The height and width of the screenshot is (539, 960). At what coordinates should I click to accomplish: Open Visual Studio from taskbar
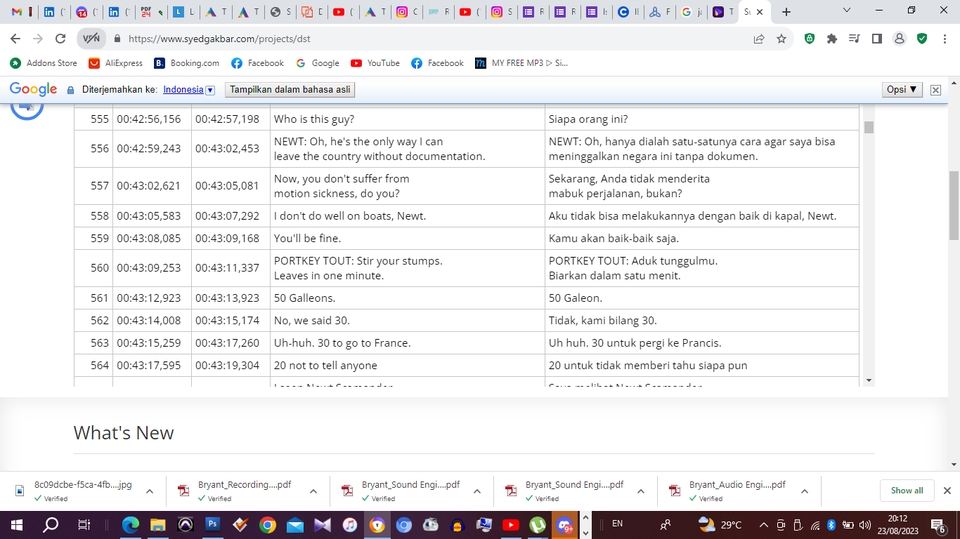pos(322,525)
